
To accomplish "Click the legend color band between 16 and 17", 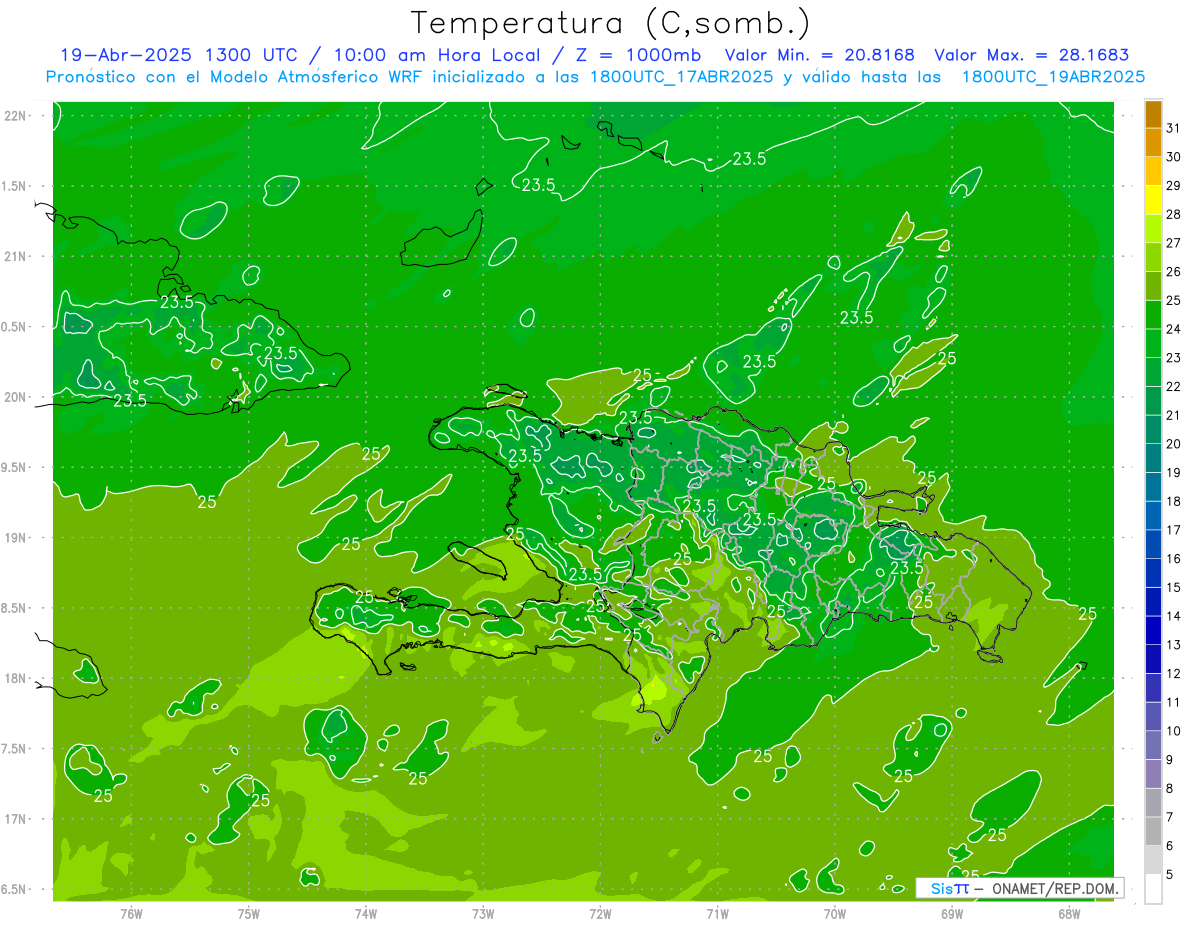I will point(1153,544).
